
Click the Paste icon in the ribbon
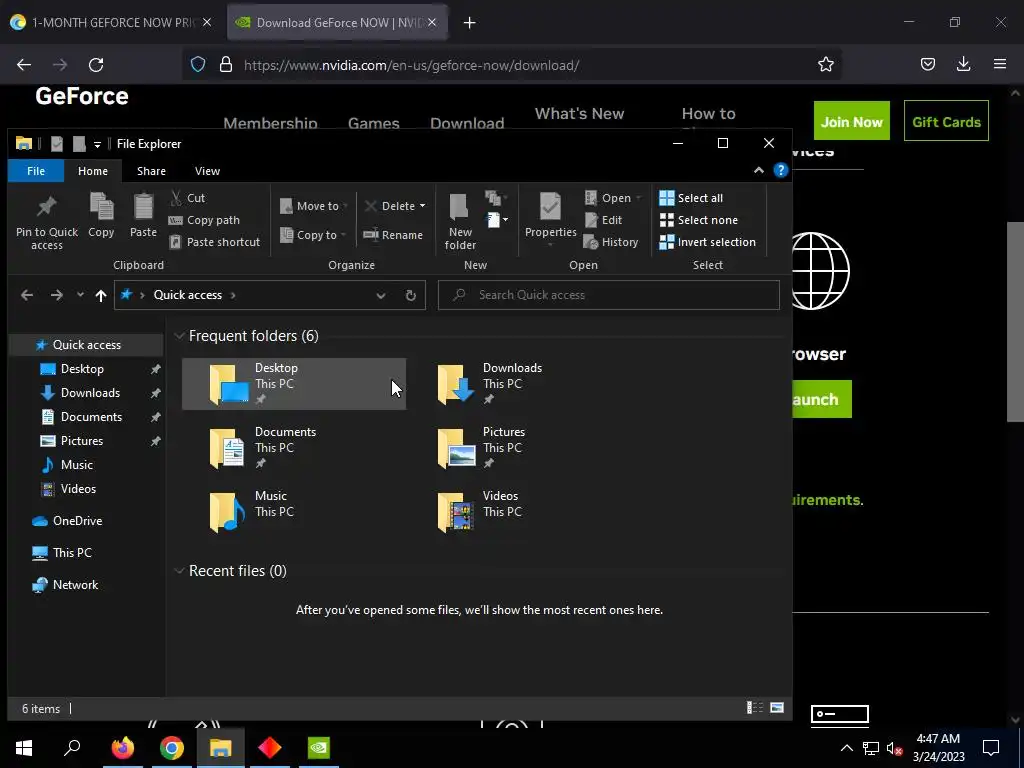[143, 215]
